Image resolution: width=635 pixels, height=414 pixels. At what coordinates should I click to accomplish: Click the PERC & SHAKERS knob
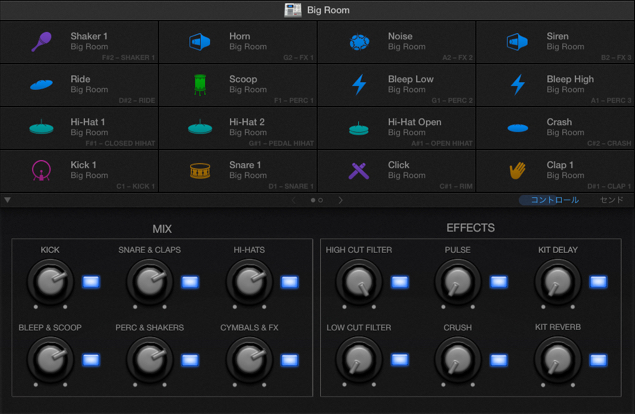click(x=149, y=359)
